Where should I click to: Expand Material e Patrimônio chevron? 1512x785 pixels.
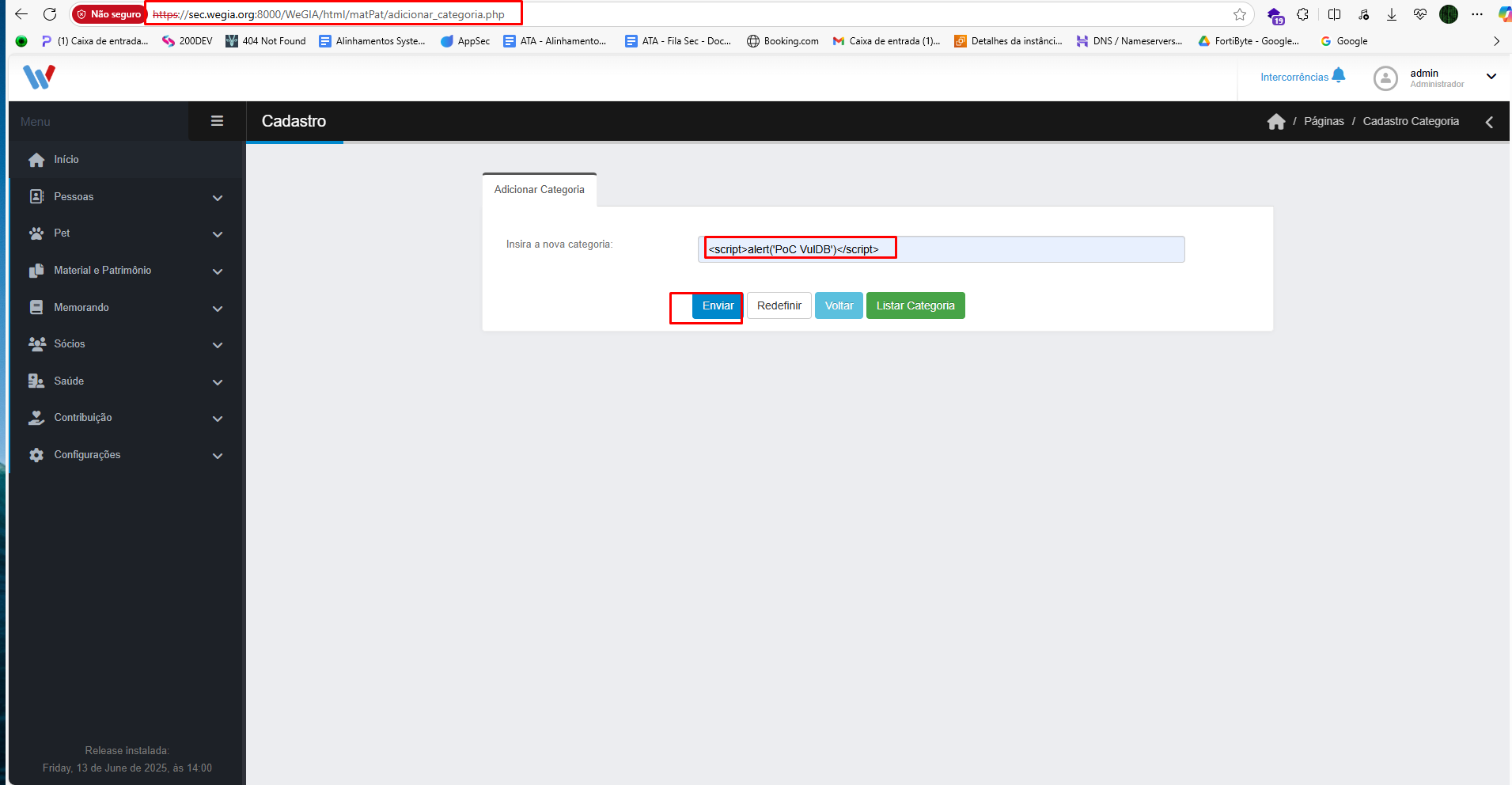218,271
